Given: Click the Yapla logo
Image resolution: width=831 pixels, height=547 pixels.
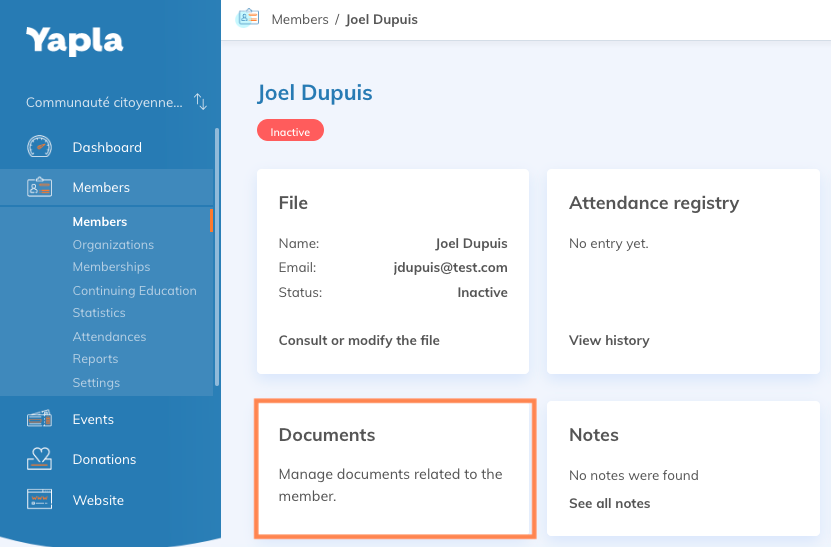Looking at the screenshot, I should point(75,41).
